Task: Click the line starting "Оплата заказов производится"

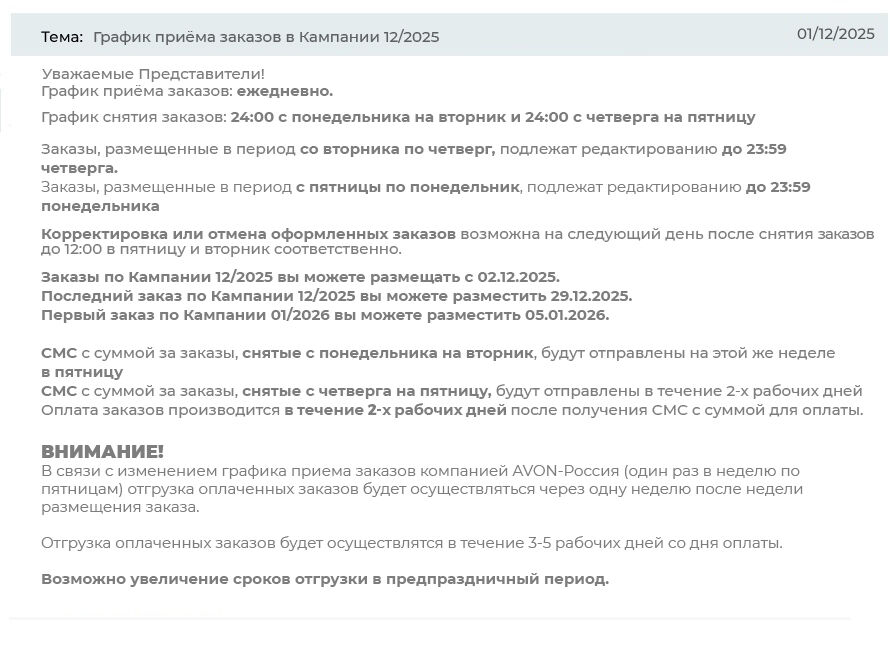Action: (x=451, y=410)
